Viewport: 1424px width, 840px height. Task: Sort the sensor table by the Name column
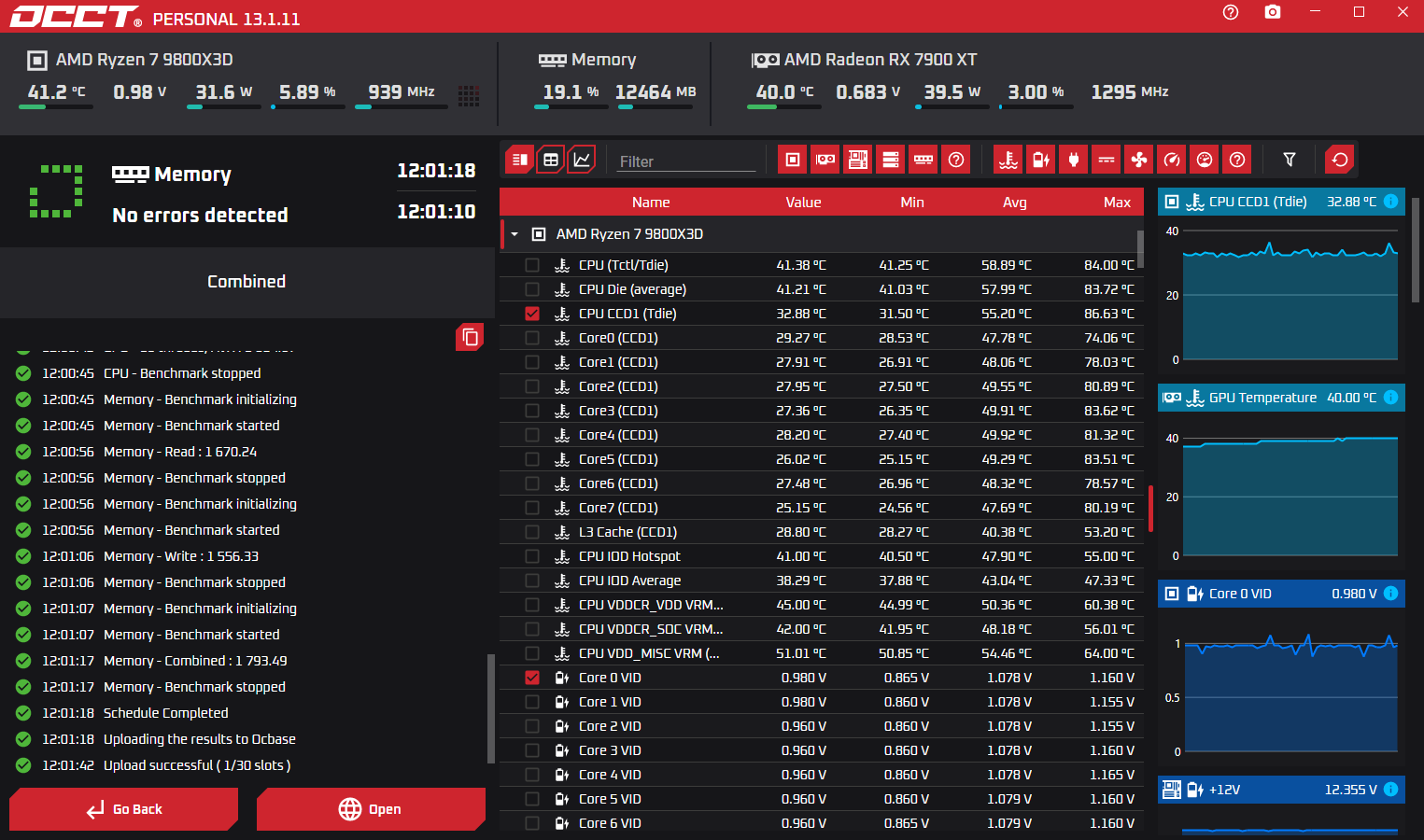click(650, 203)
